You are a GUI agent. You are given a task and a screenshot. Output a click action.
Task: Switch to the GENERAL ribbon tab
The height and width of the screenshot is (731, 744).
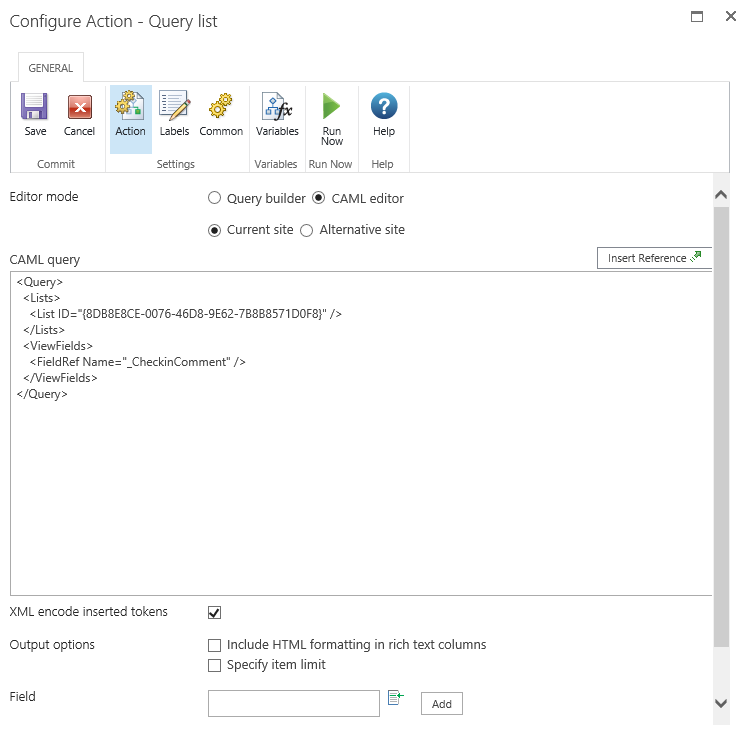(x=51, y=68)
